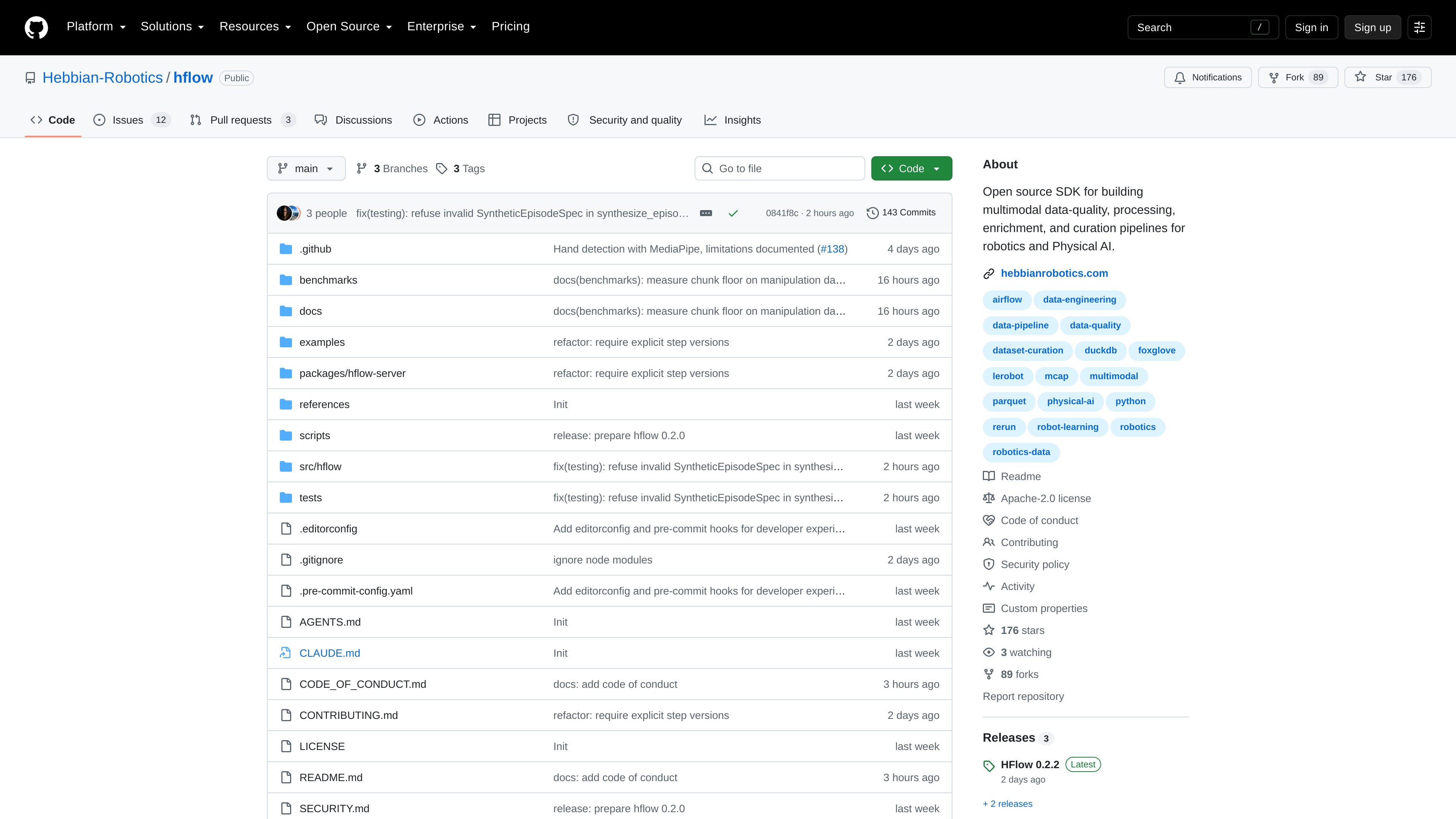Image resolution: width=1456 pixels, height=819 pixels.
Task: Expand the Open Source menu
Action: 349,27
